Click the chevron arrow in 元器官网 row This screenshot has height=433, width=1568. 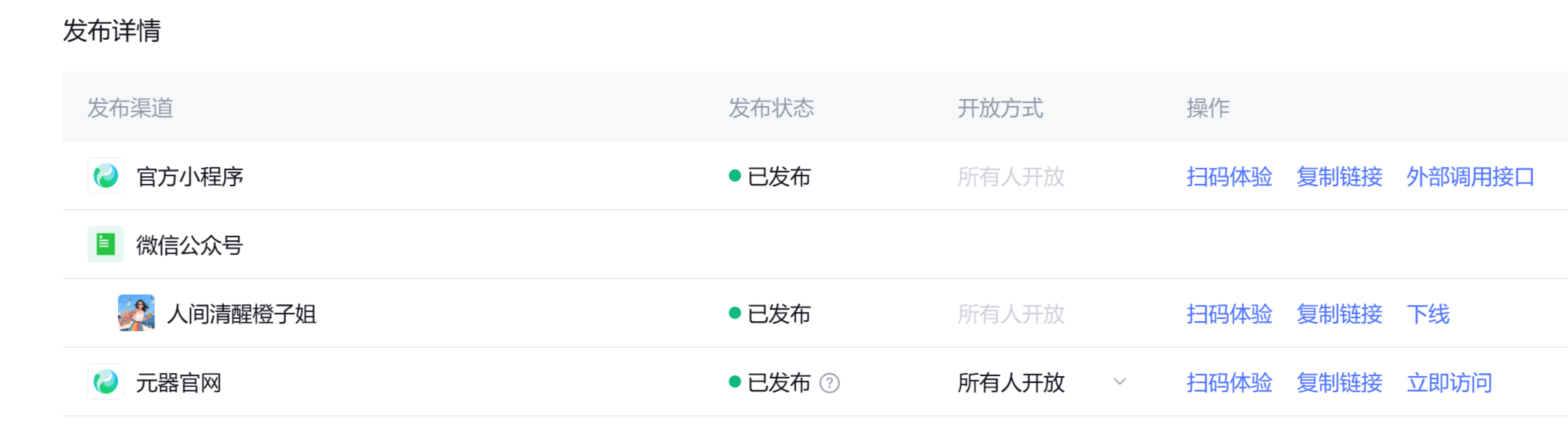pyautogui.click(x=1119, y=382)
